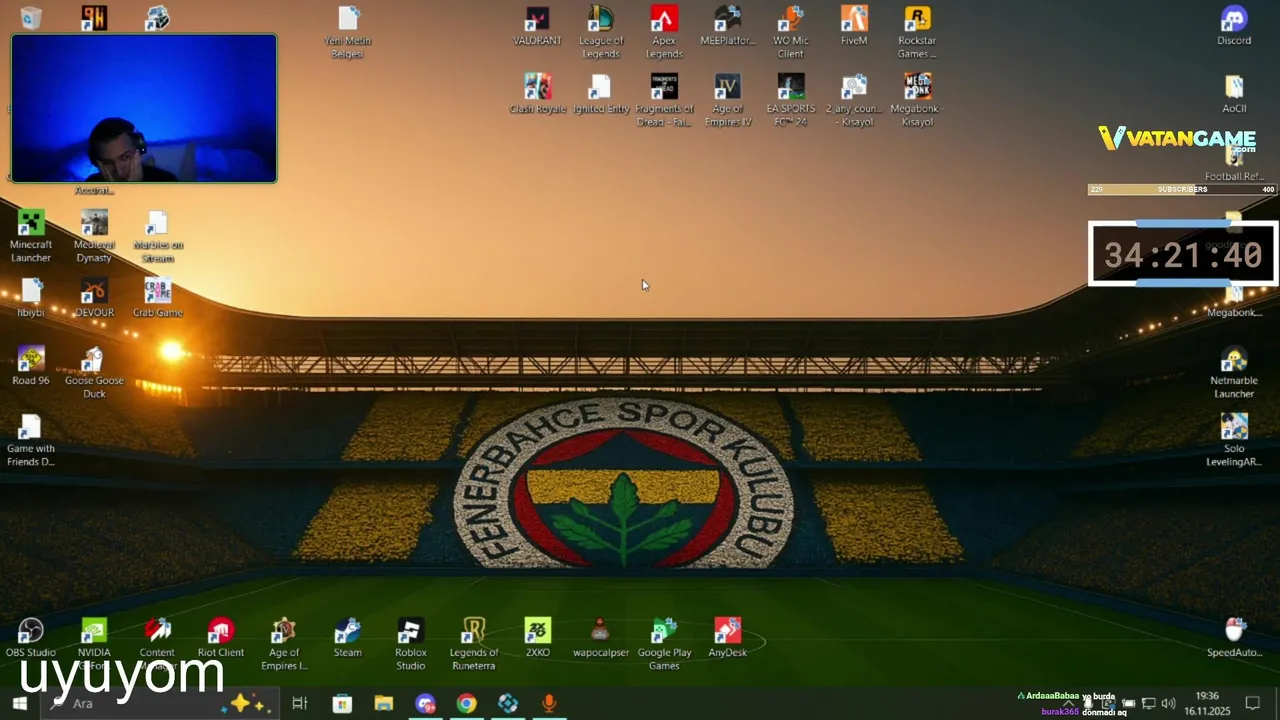Open the Ignited Entry file
The image size is (1280, 720).
(x=601, y=94)
